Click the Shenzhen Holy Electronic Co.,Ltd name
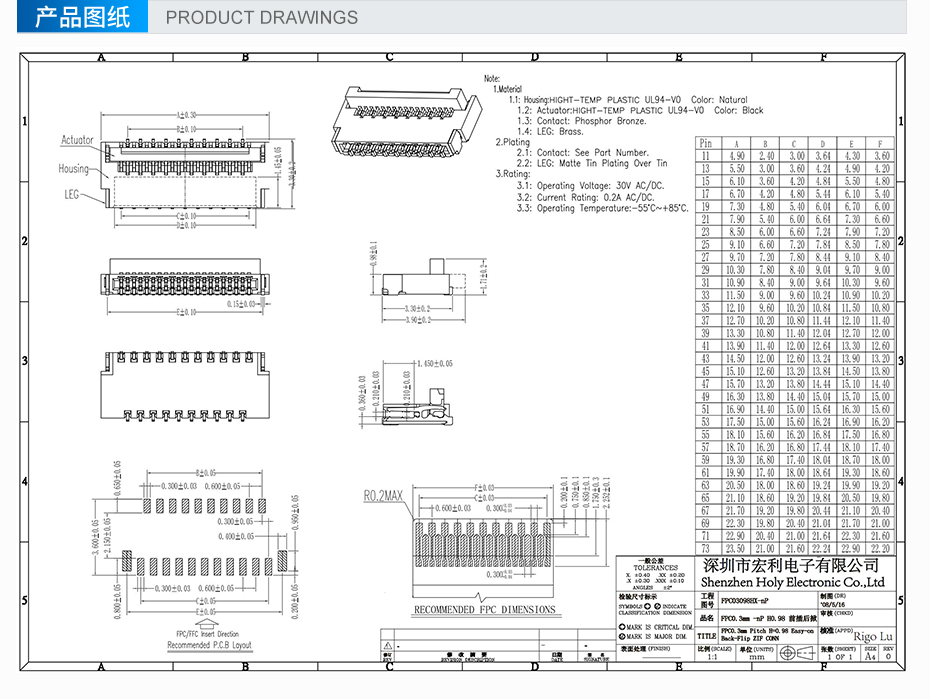 point(793,581)
